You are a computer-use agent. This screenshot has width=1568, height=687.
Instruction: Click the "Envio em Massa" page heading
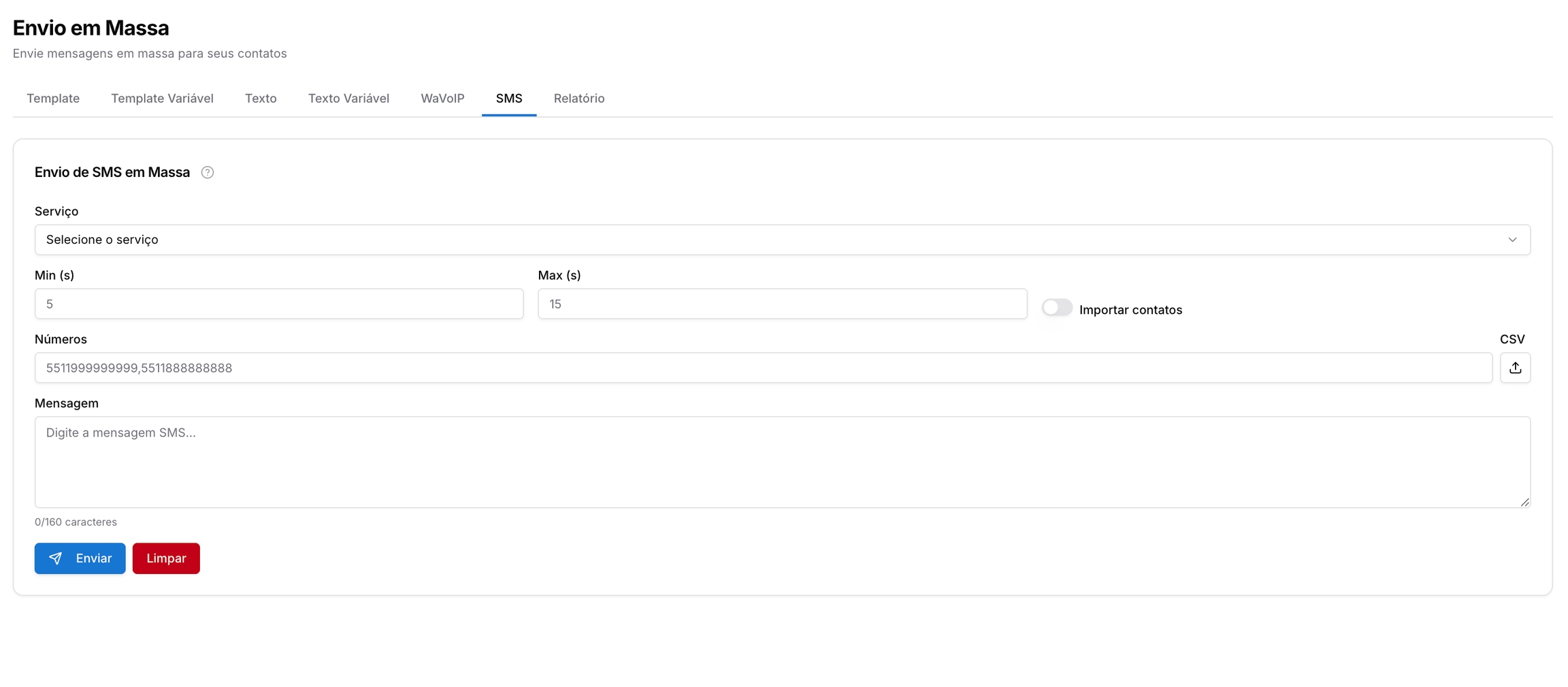(91, 28)
